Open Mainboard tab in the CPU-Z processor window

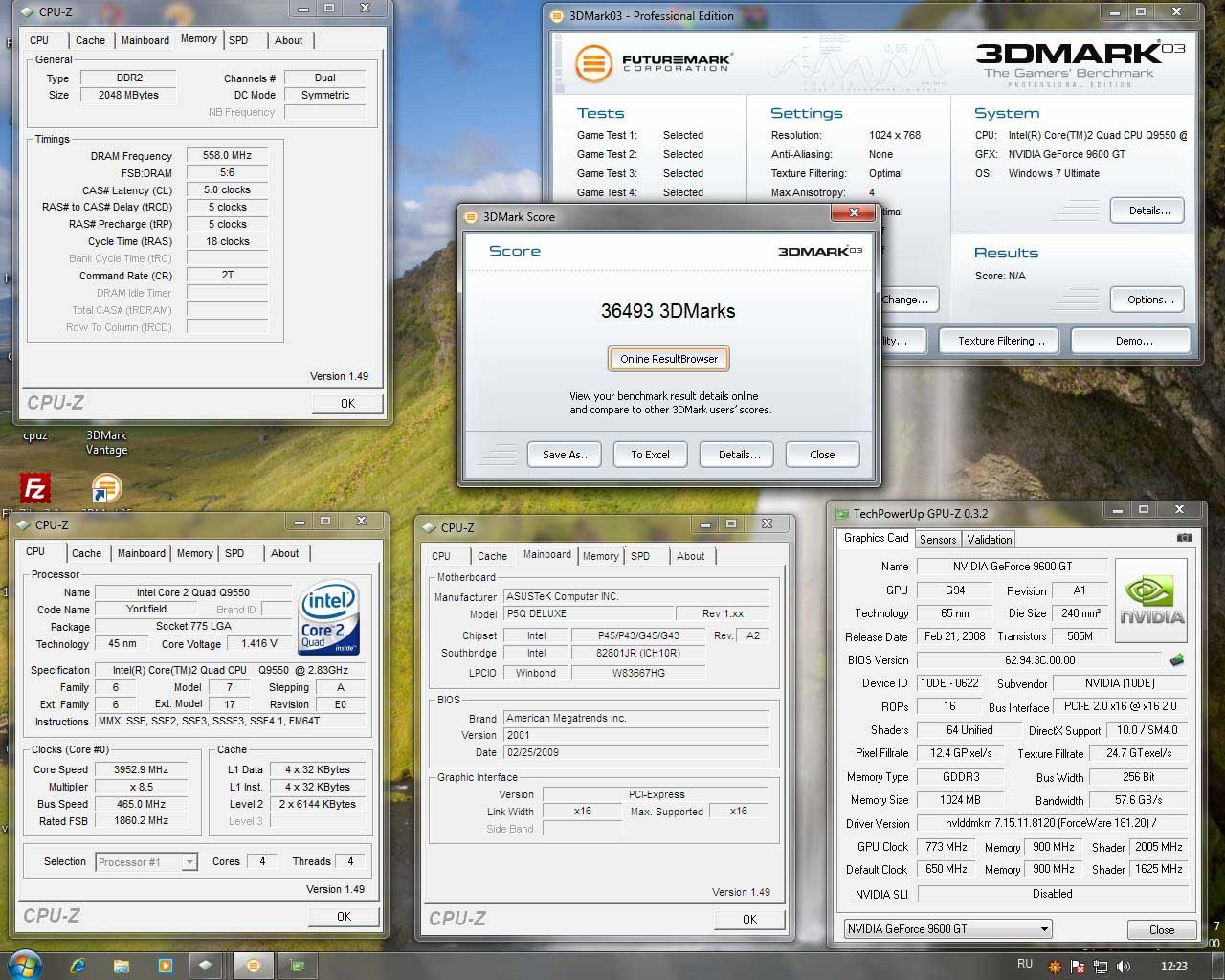[x=142, y=553]
